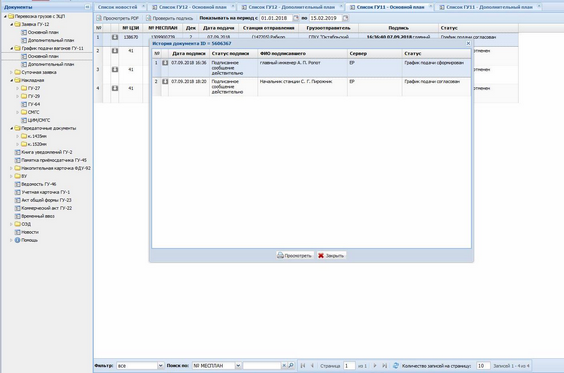Close the Список новостей tab
The height and width of the screenshot is (373, 564).
[144, 6]
